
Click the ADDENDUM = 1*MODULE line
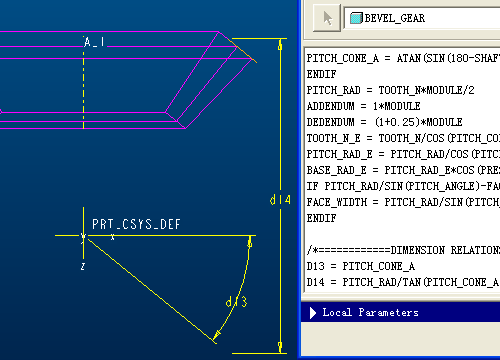click(x=363, y=106)
